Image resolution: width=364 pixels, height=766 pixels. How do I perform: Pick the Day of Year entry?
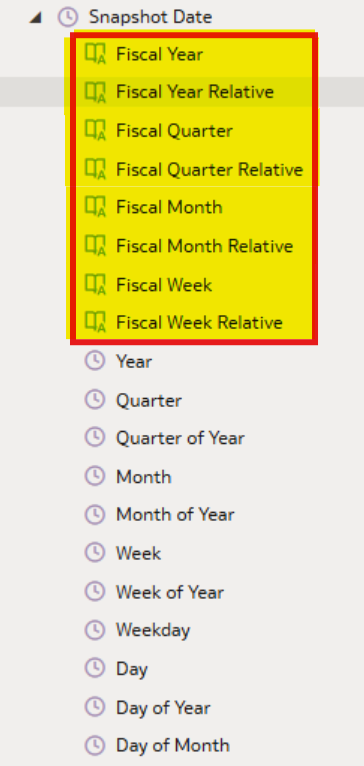[x=163, y=707]
